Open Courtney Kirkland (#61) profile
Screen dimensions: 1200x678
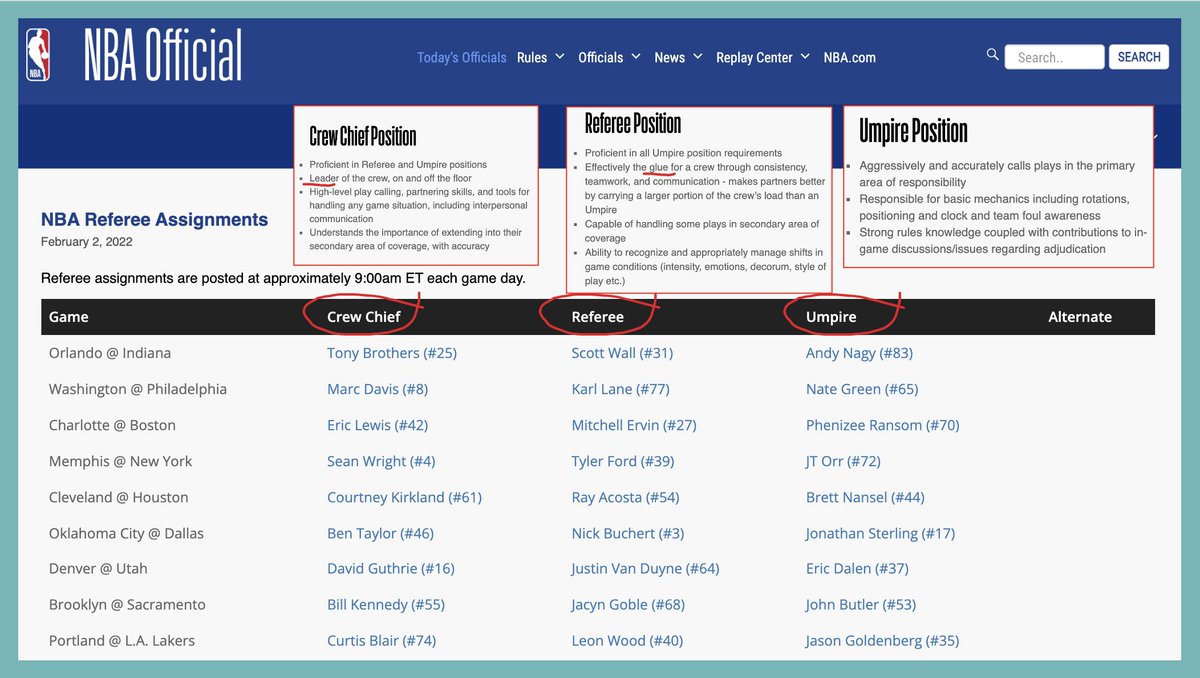tap(404, 497)
